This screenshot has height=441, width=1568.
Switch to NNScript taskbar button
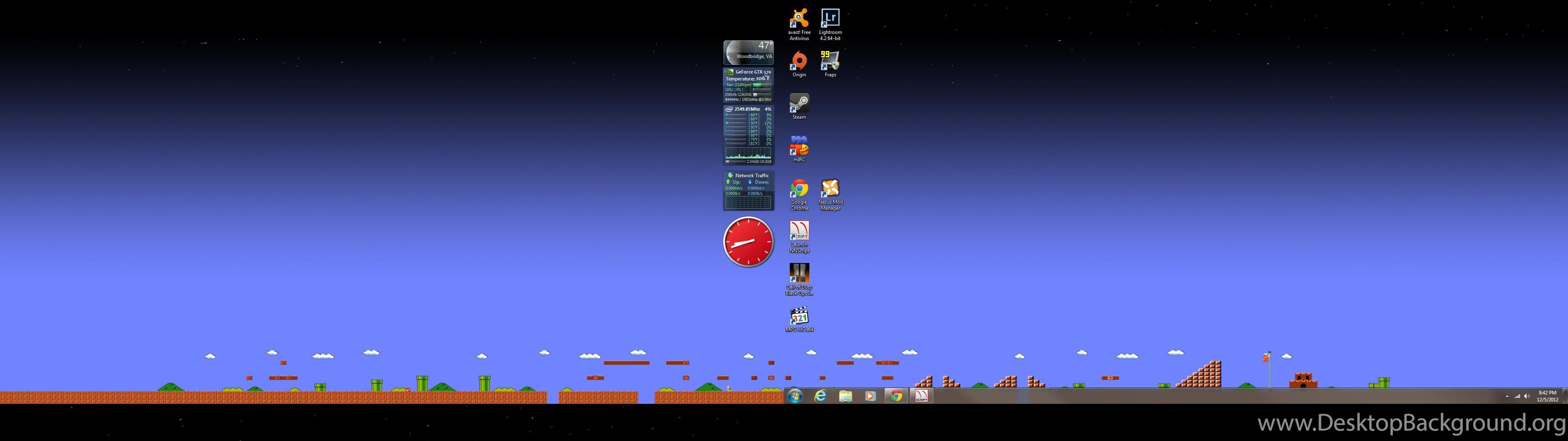point(922,396)
